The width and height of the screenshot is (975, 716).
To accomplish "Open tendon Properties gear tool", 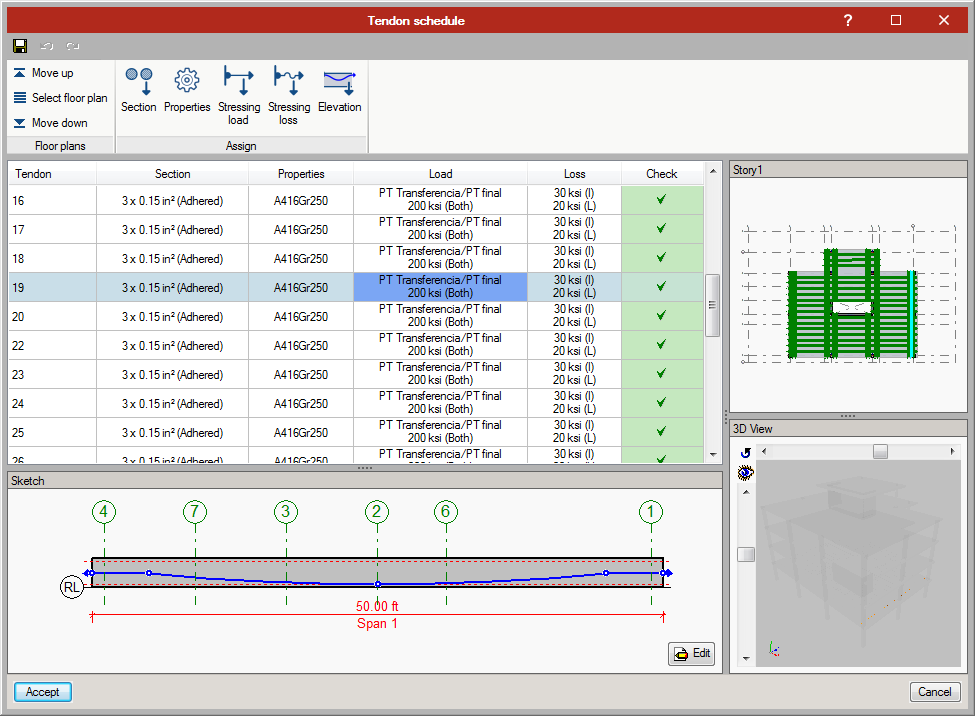I will coord(187,89).
